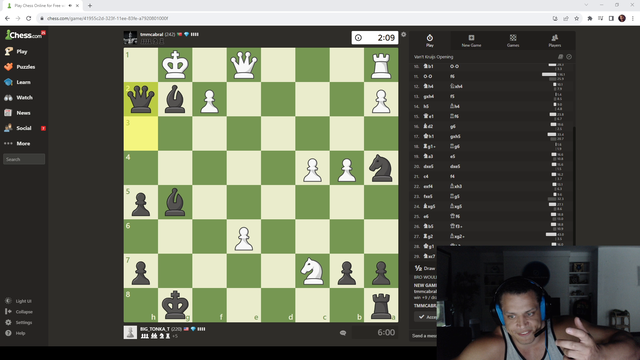
Task: Select the black bishop on g5
Action: pos(175,202)
